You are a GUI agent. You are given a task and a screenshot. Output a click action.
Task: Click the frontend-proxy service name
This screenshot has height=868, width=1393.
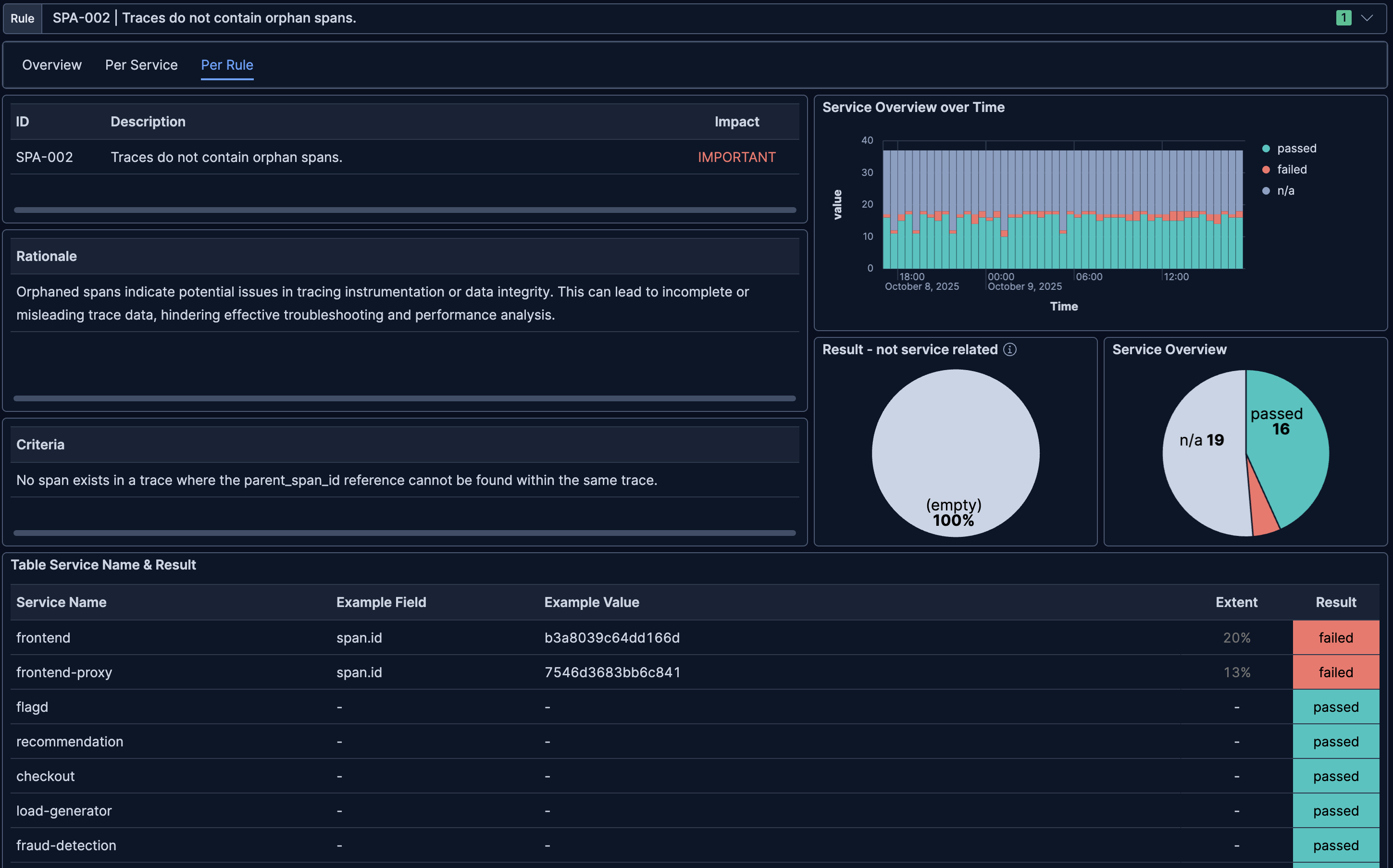coord(64,672)
